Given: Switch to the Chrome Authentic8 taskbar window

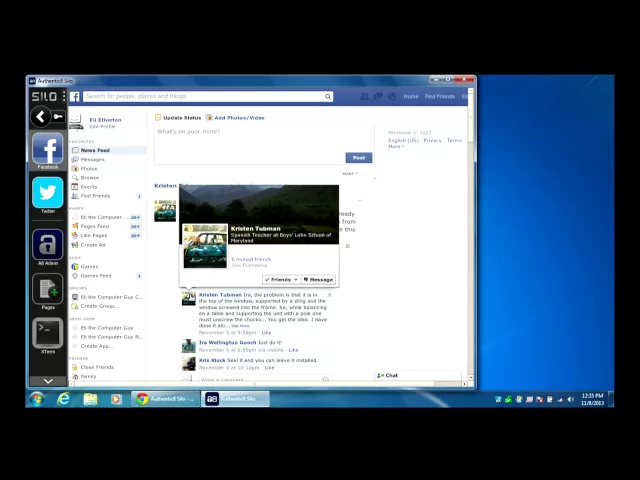Looking at the screenshot, I should pos(165,399).
